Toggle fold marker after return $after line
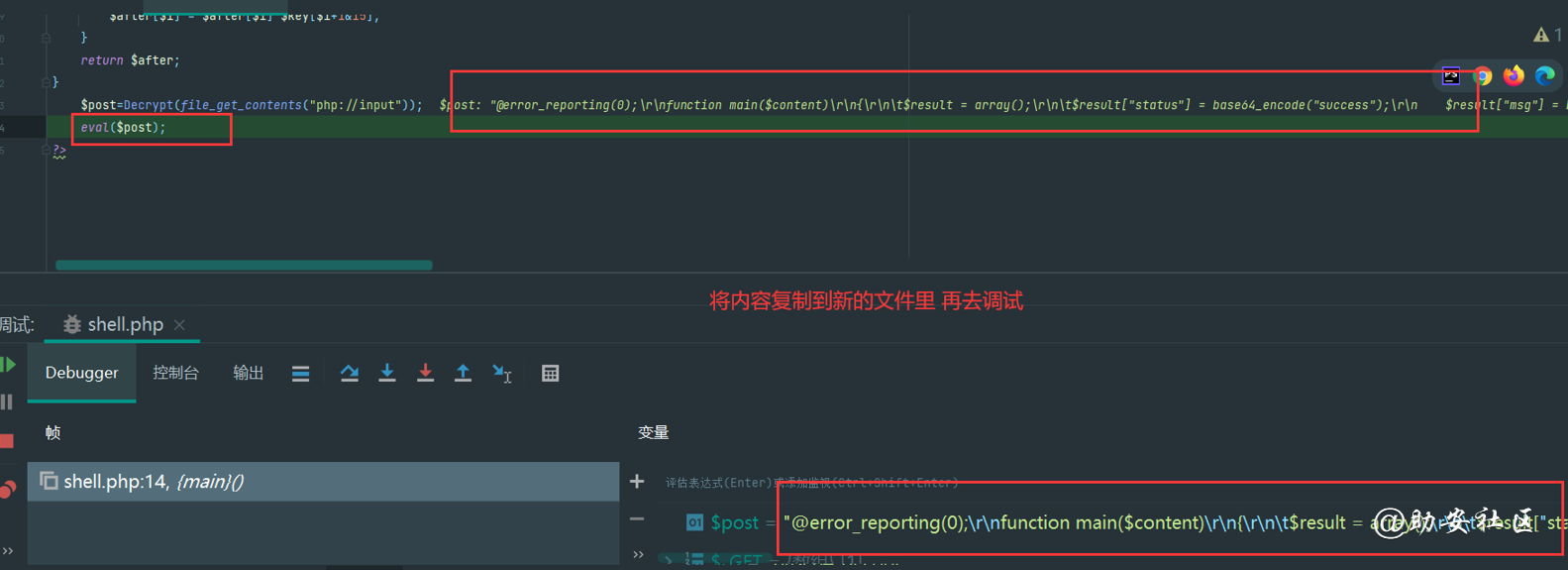Screen dimensions: 1568x570 pos(46,82)
